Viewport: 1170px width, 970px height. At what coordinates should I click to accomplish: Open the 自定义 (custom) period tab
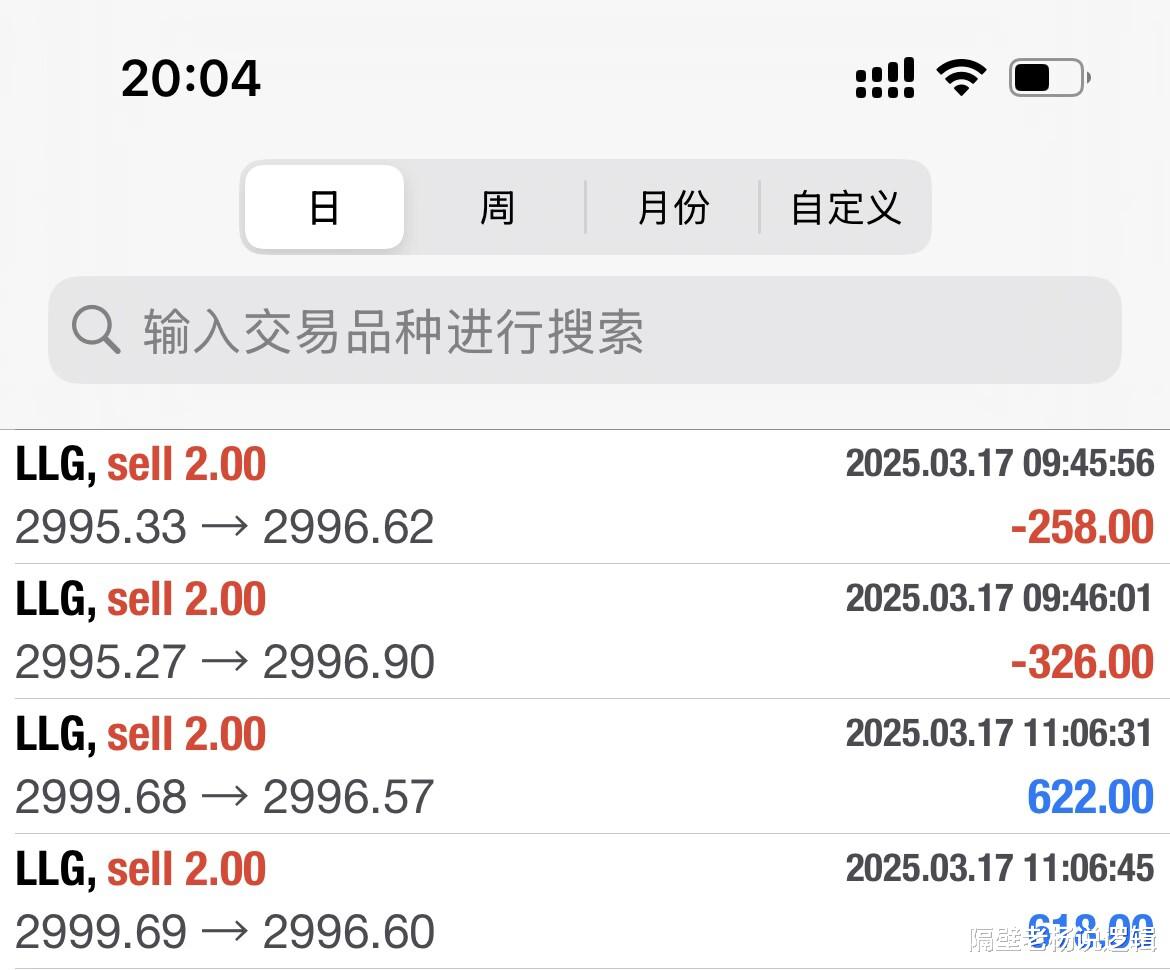(x=845, y=208)
